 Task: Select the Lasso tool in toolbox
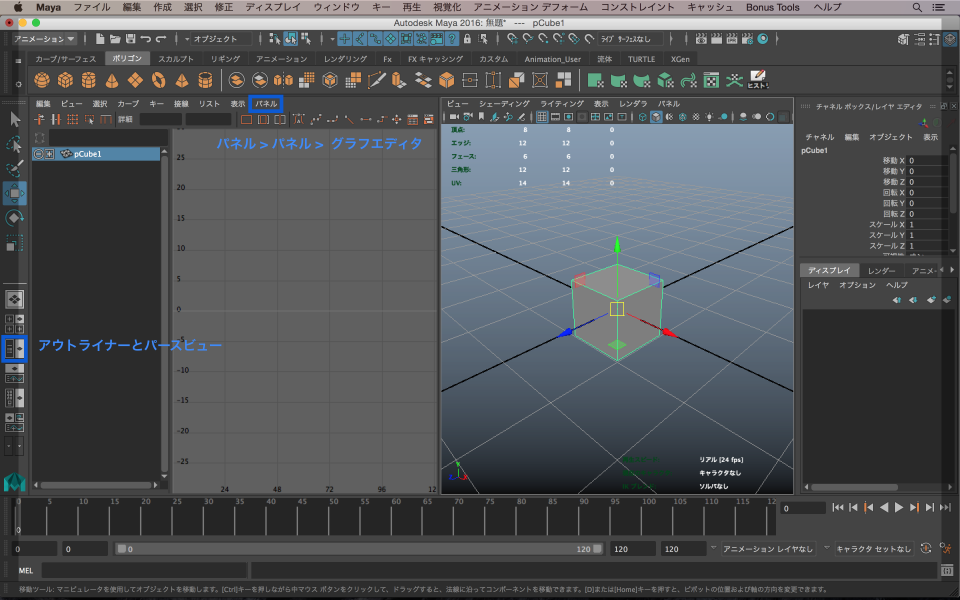(x=15, y=144)
